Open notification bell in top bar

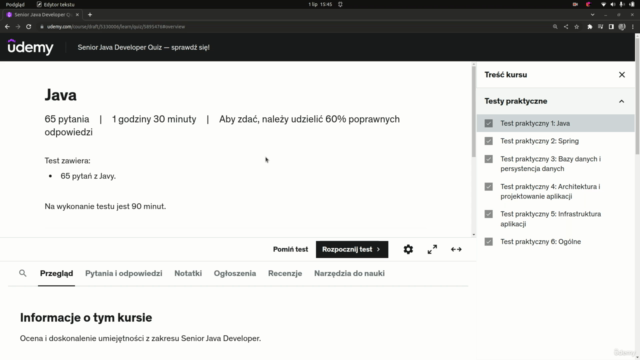340,4
